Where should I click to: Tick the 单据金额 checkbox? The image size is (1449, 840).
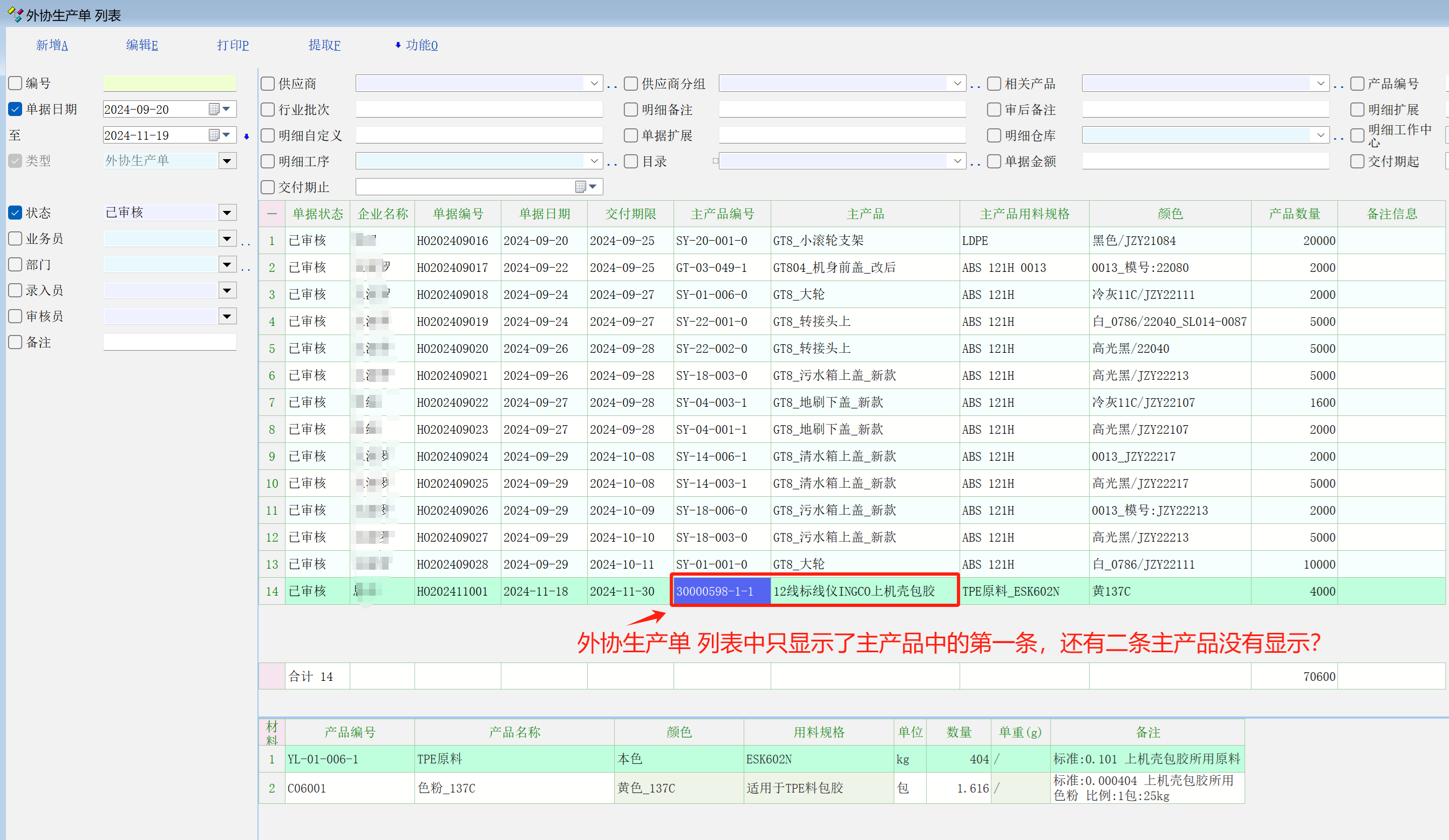[994, 161]
